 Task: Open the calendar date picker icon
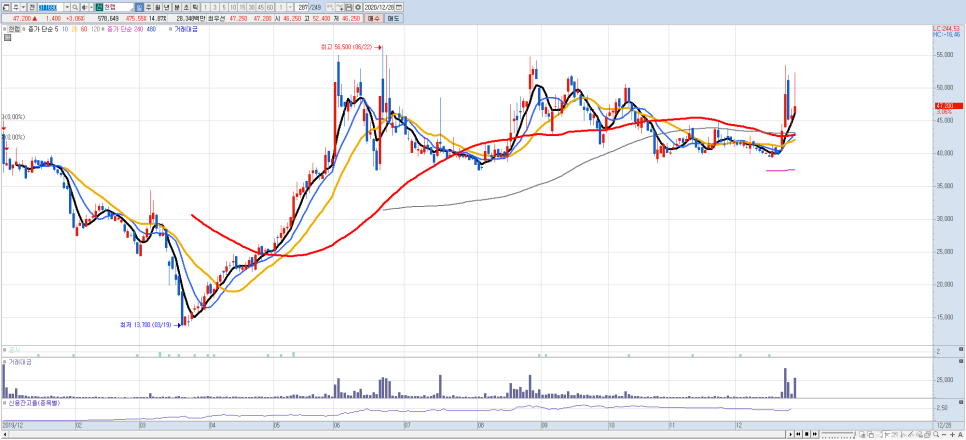click(x=399, y=7)
